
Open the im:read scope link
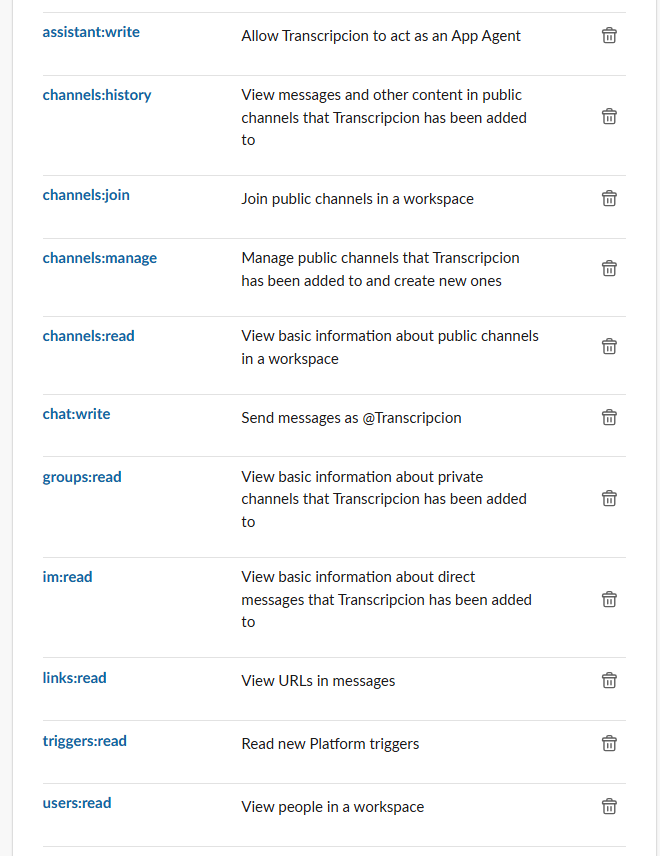pos(67,577)
